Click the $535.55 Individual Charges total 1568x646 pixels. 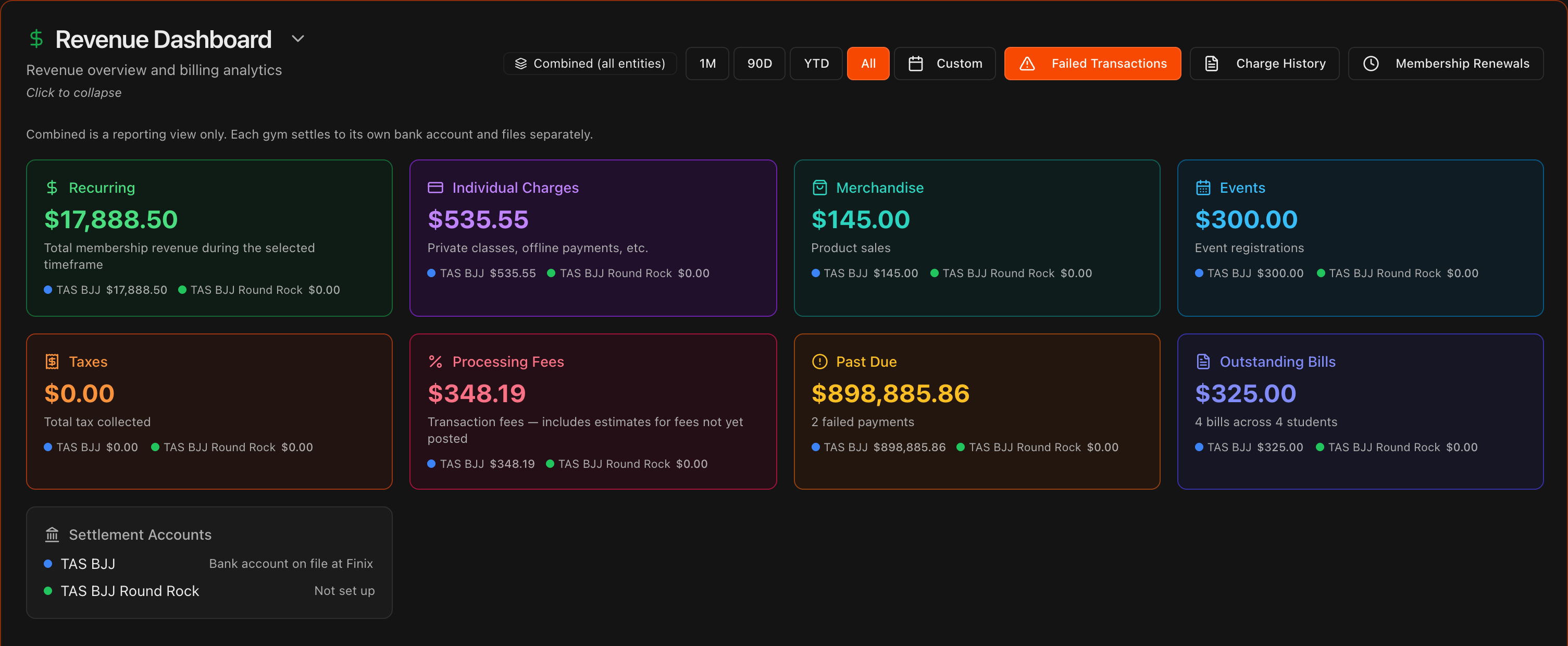[x=478, y=220]
